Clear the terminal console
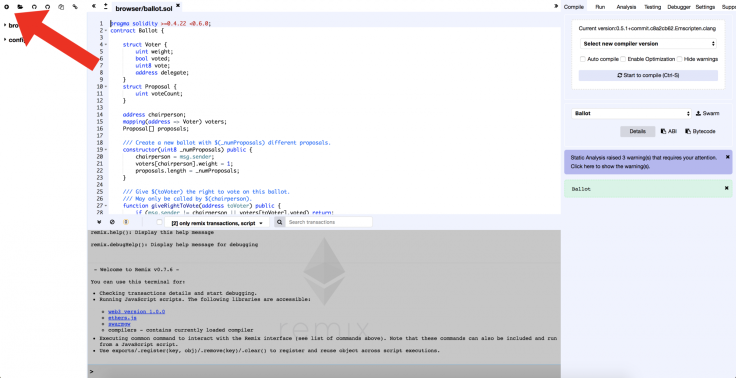 (x=112, y=222)
